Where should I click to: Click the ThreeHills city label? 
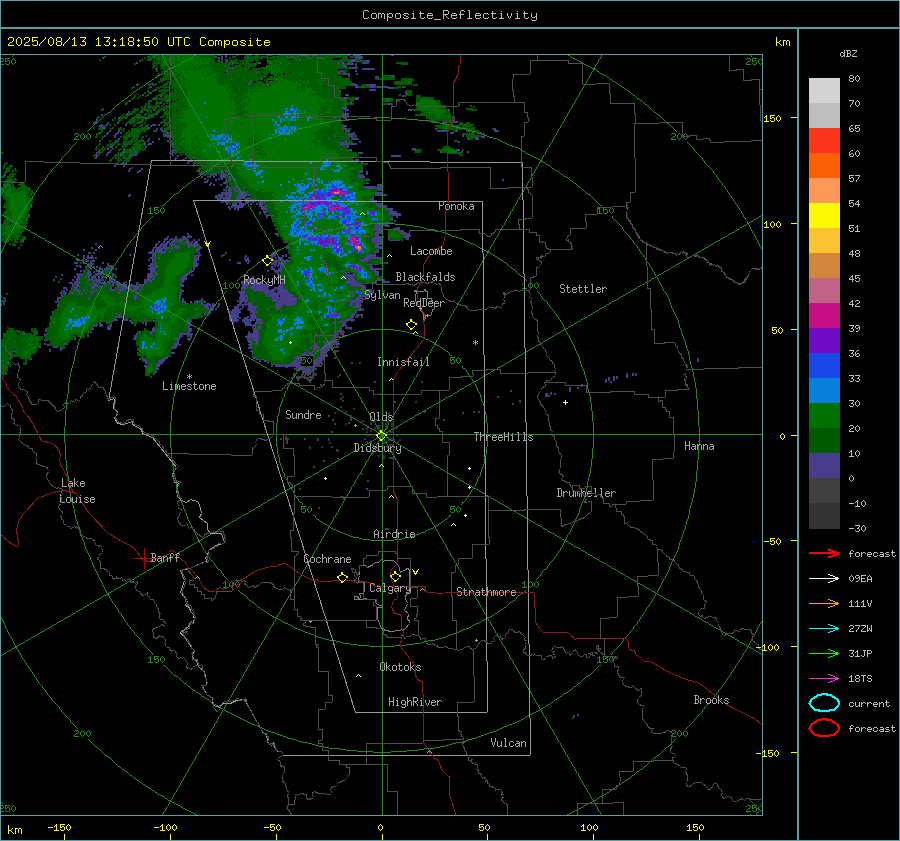coord(503,437)
